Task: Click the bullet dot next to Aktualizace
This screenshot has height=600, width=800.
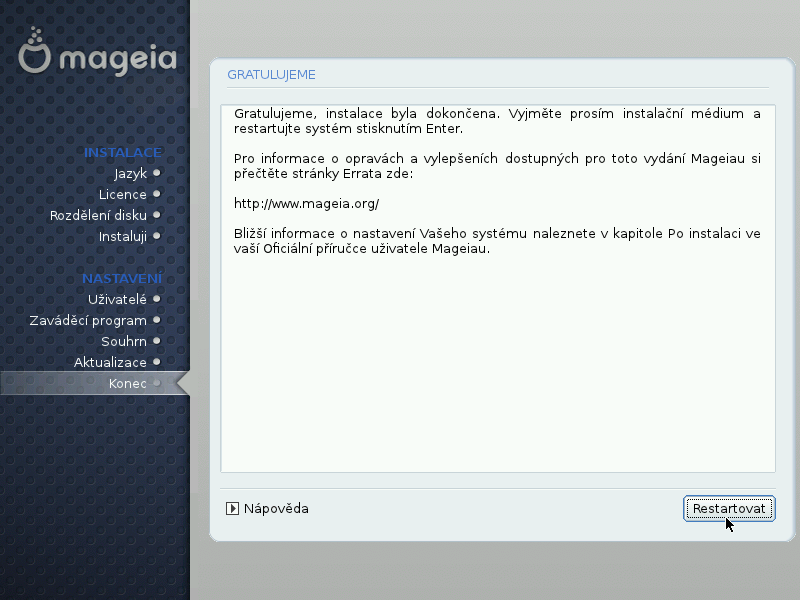Action: (157, 362)
